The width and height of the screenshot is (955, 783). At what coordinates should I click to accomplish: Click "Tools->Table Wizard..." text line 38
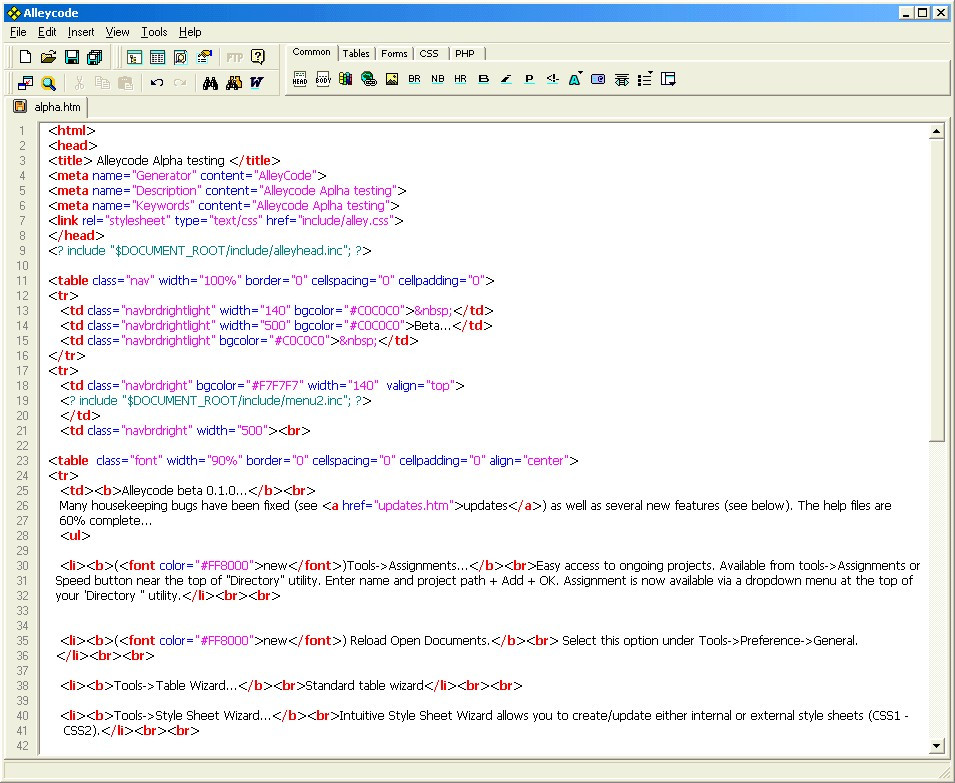pos(176,686)
